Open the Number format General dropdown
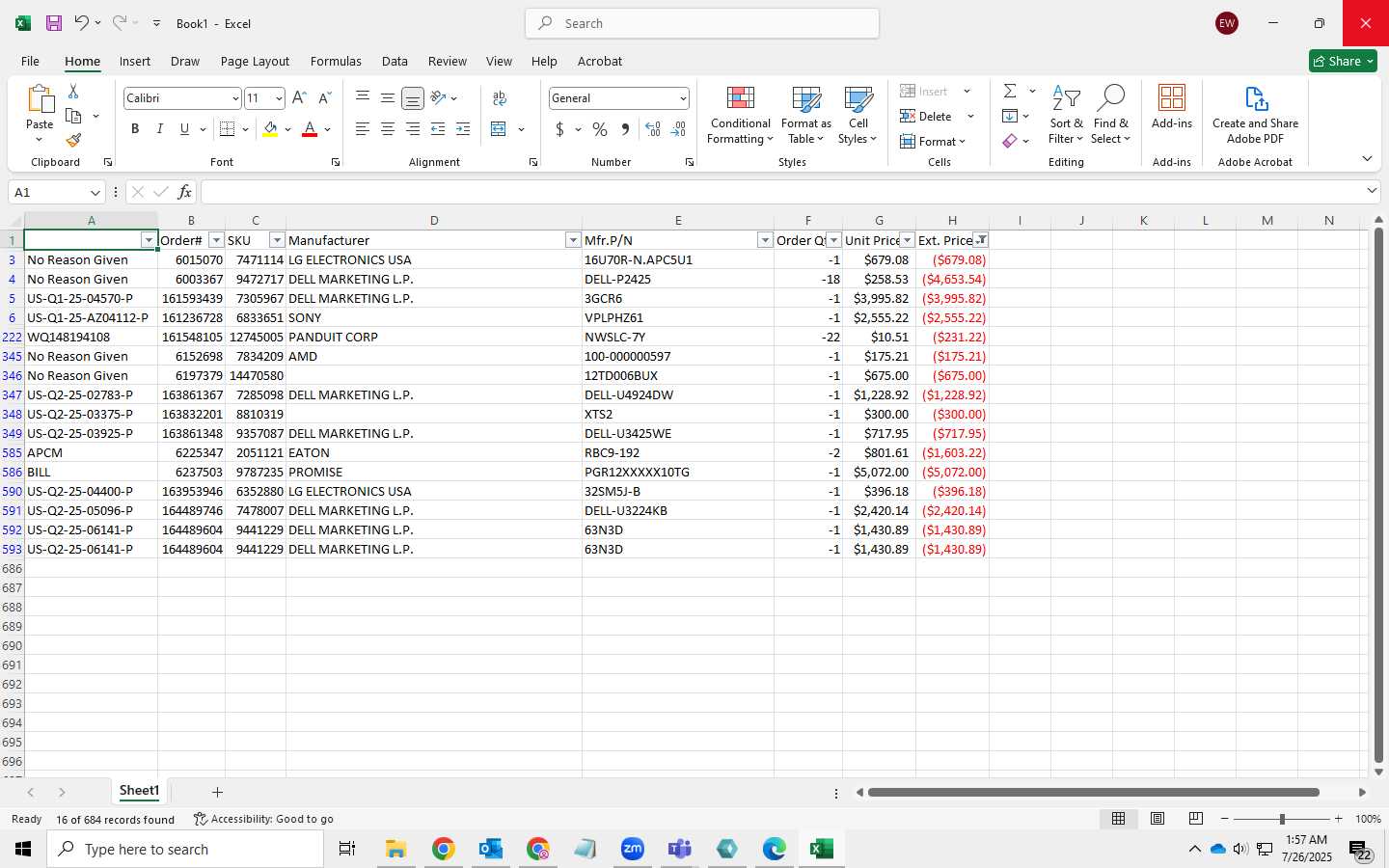 (683, 98)
